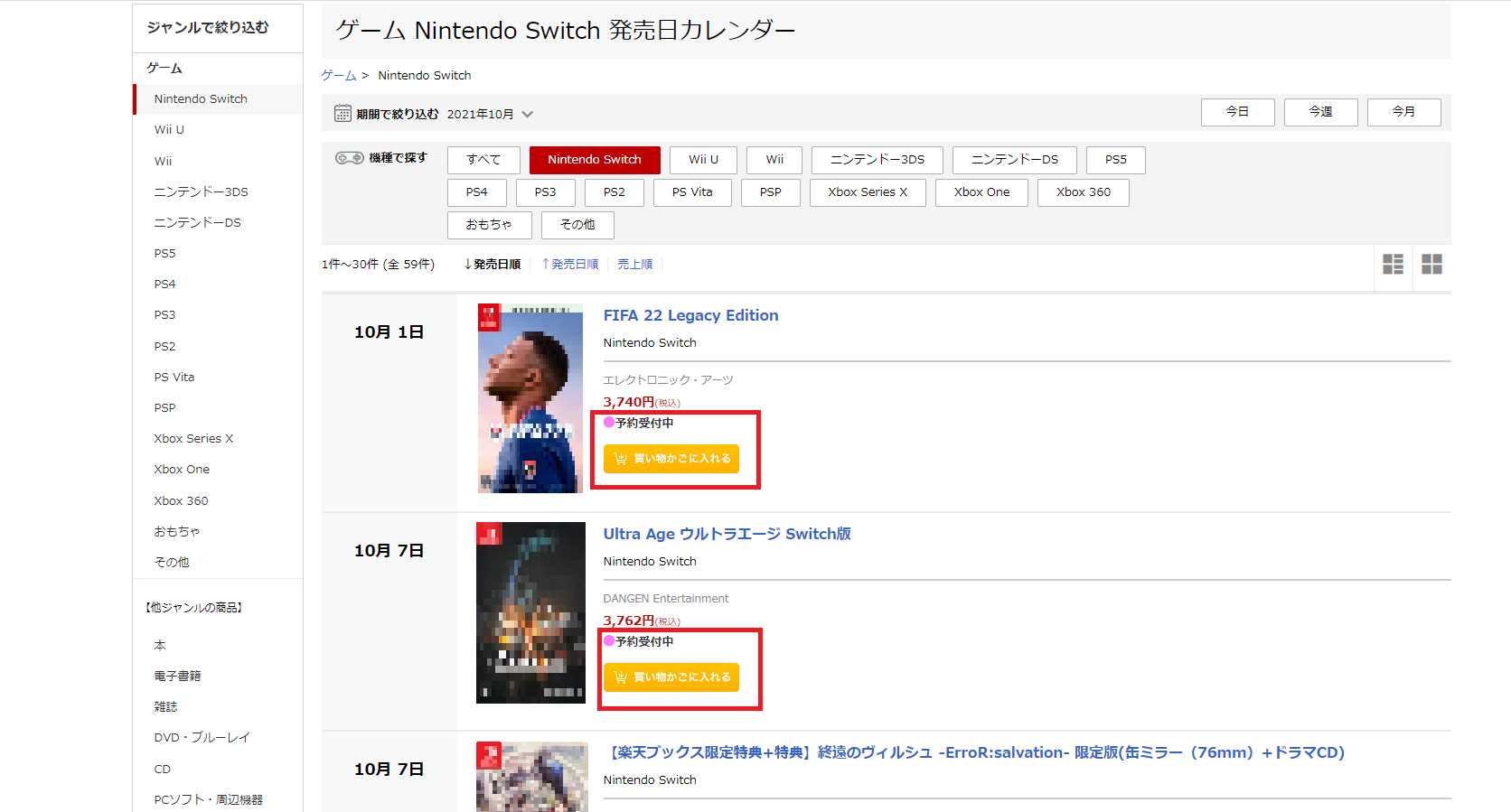This screenshot has height=812, width=1511.
Task: Select the Wii platform filter button
Action: (774, 160)
